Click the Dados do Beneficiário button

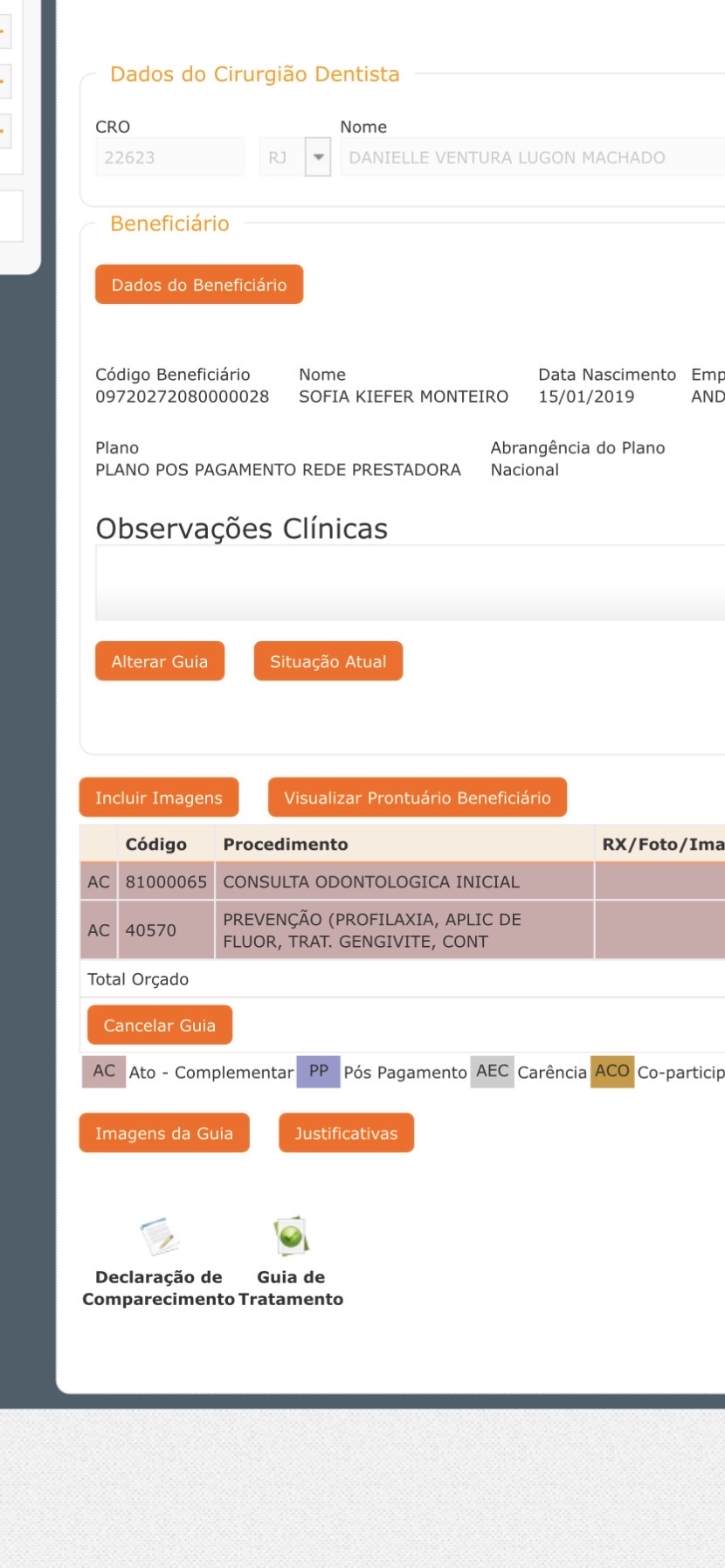199,285
